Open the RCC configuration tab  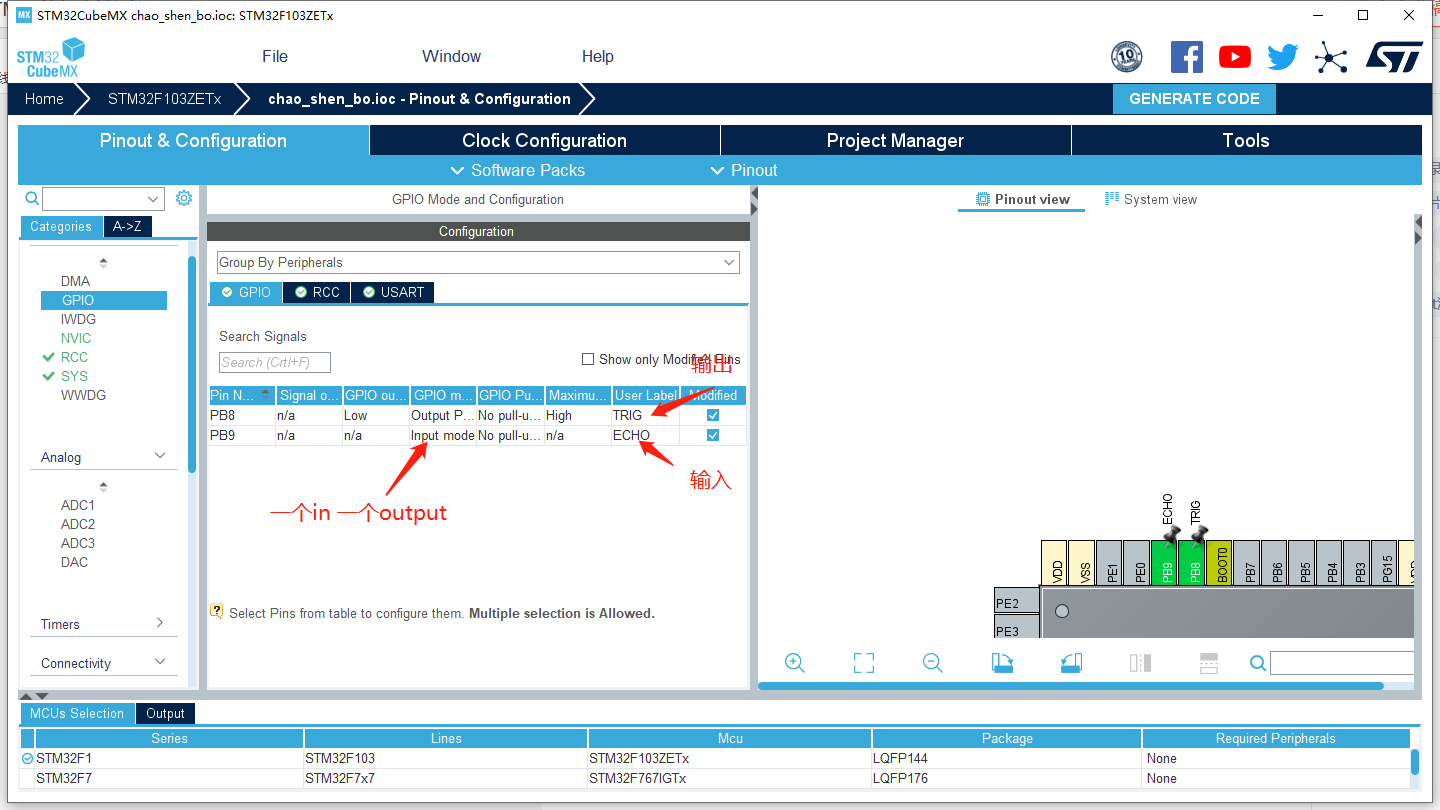[317, 292]
